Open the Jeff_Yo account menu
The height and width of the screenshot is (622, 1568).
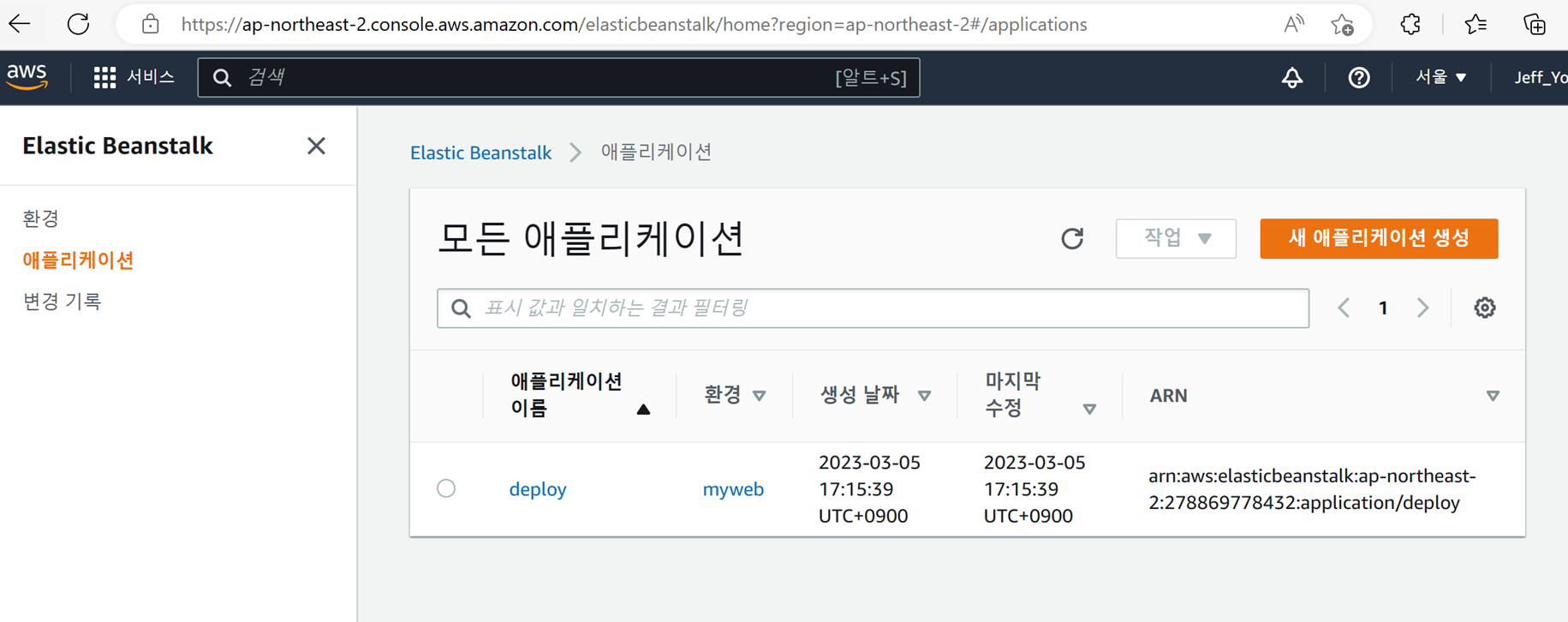coord(1541,77)
